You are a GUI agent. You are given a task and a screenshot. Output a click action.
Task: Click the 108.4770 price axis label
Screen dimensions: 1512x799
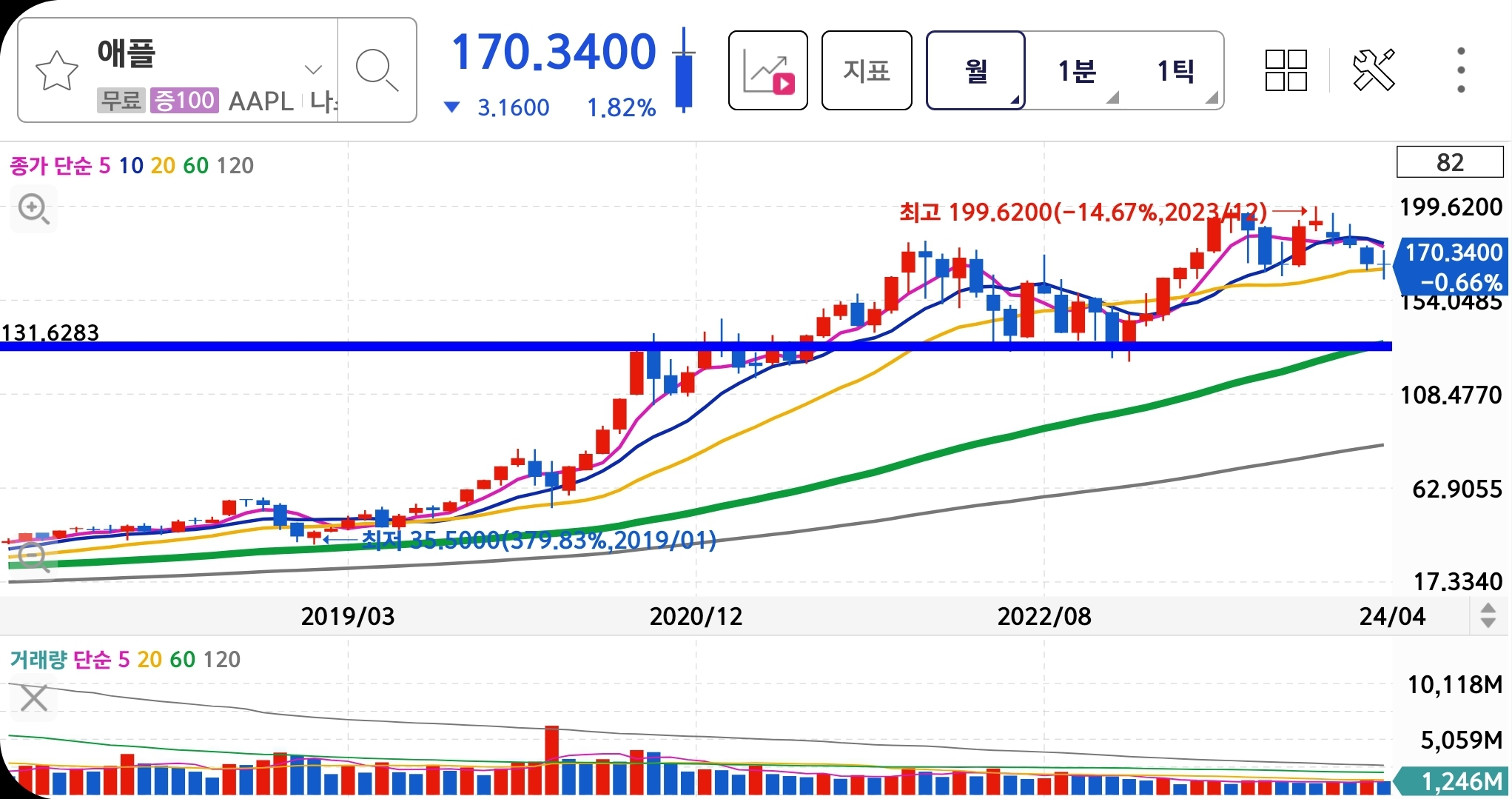pos(1451,395)
